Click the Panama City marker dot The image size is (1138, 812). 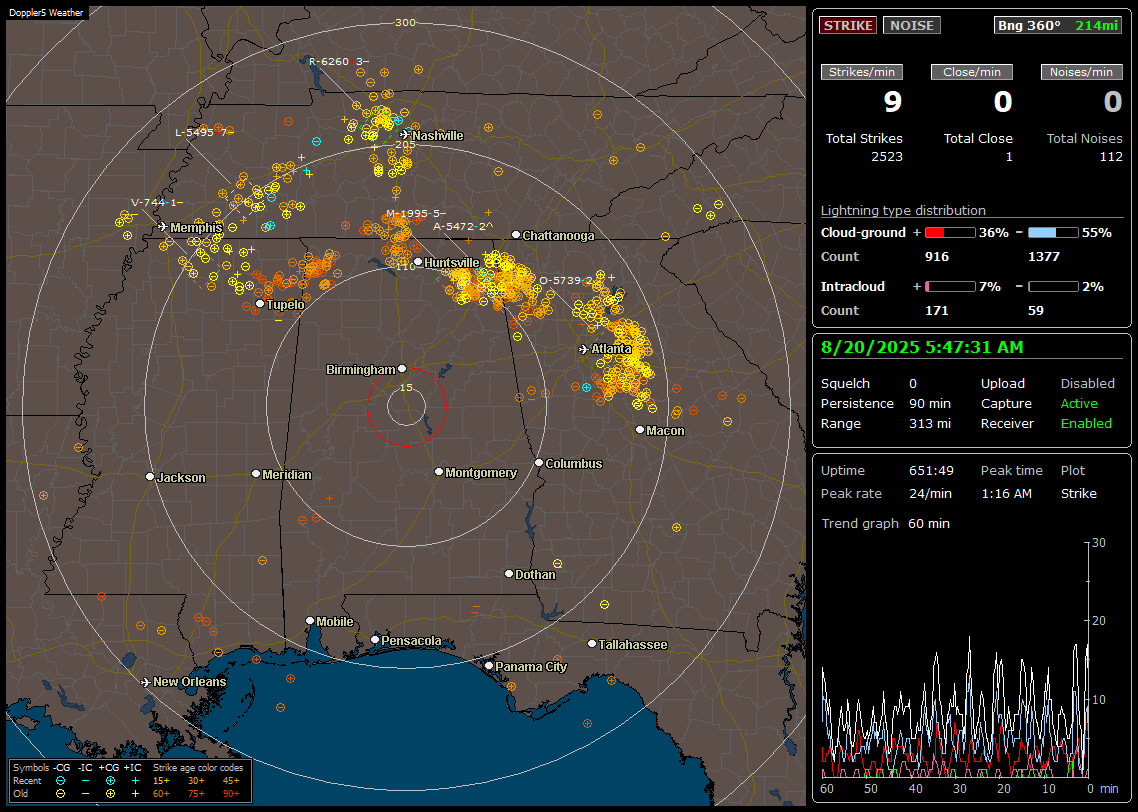tap(489, 665)
